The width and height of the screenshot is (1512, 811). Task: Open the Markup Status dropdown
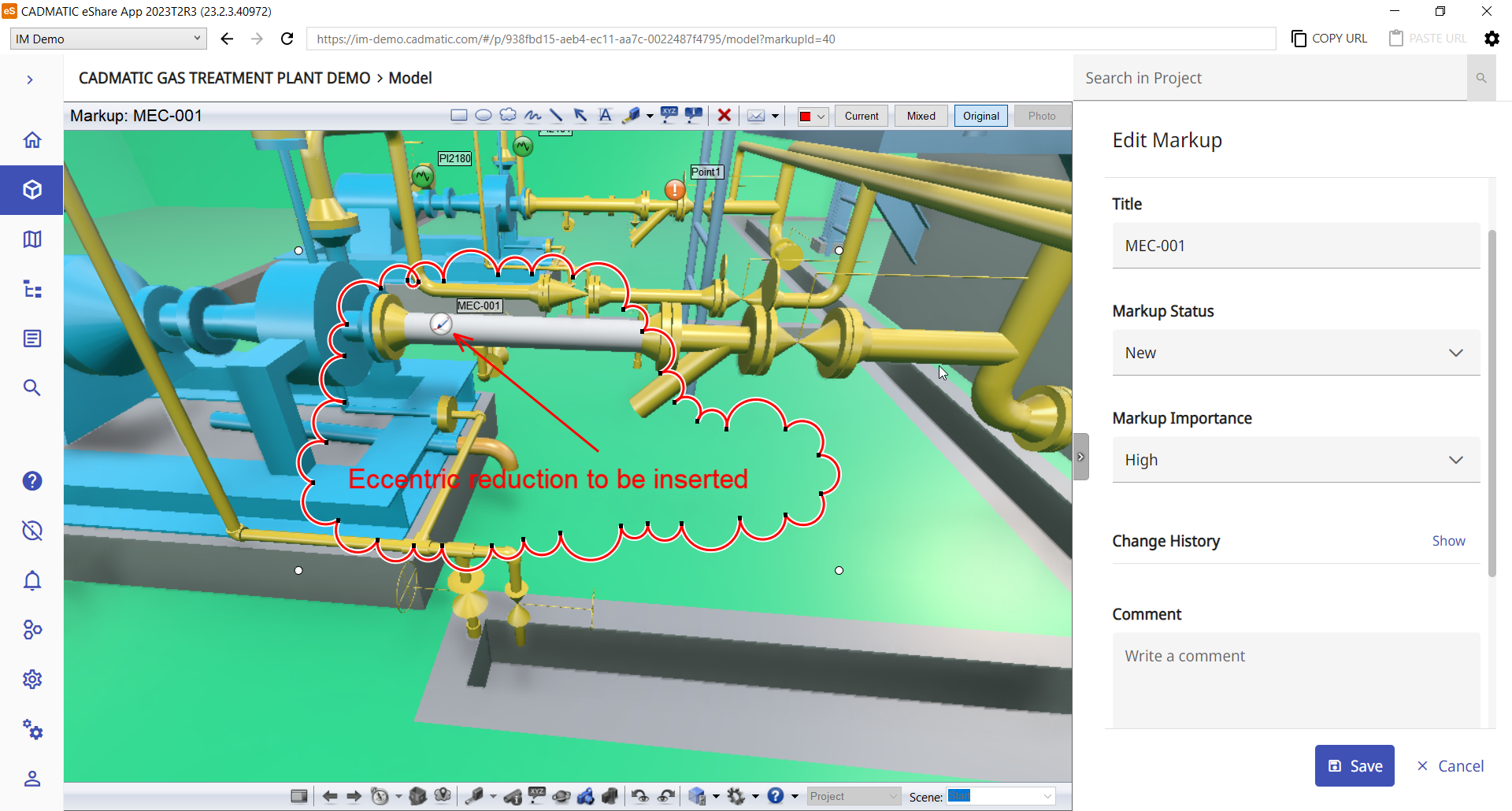(x=1295, y=353)
